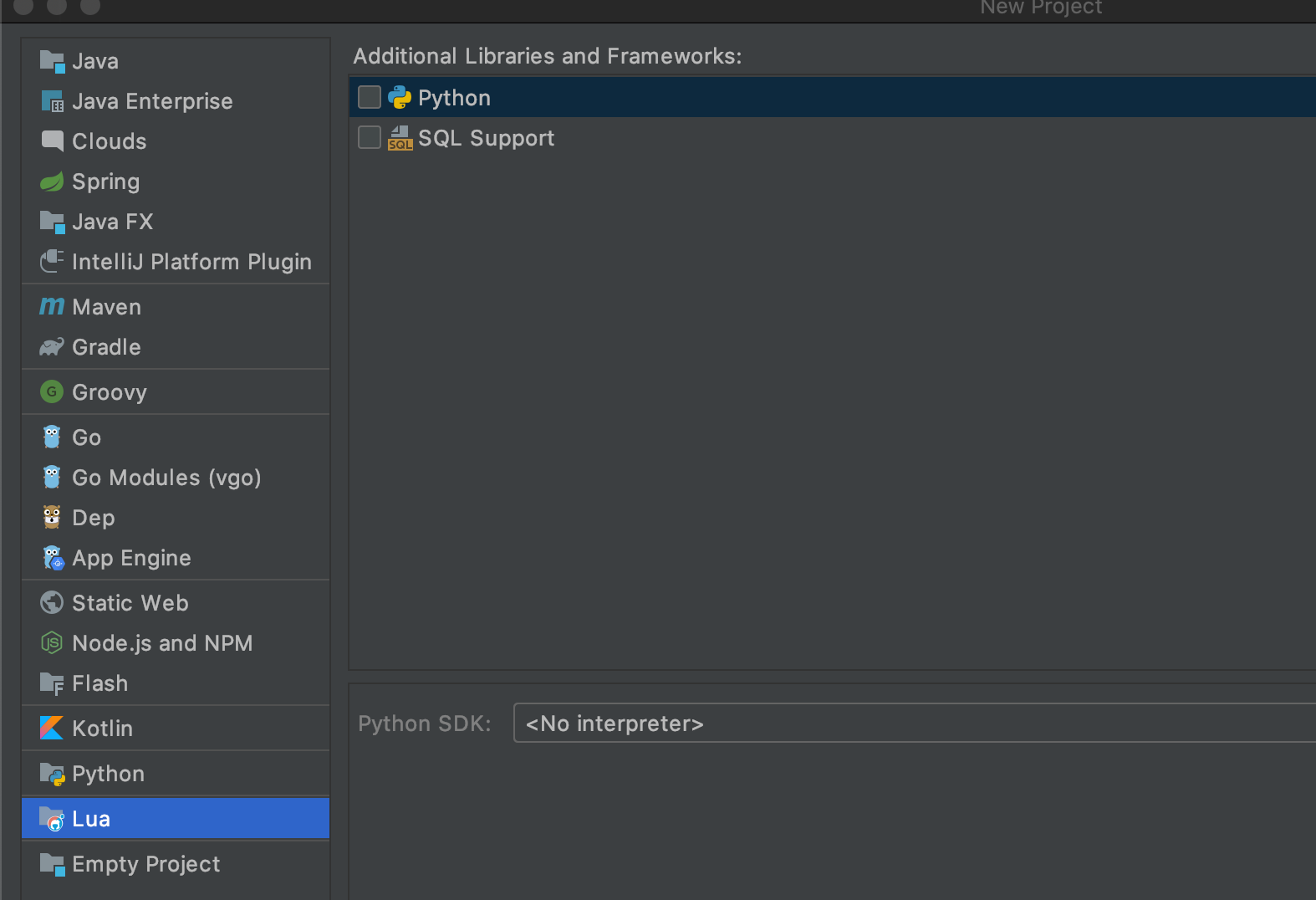Select Go Modules (vgo) entry
The height and width of the screenshot is (900, 1316).
pos(176,478)
